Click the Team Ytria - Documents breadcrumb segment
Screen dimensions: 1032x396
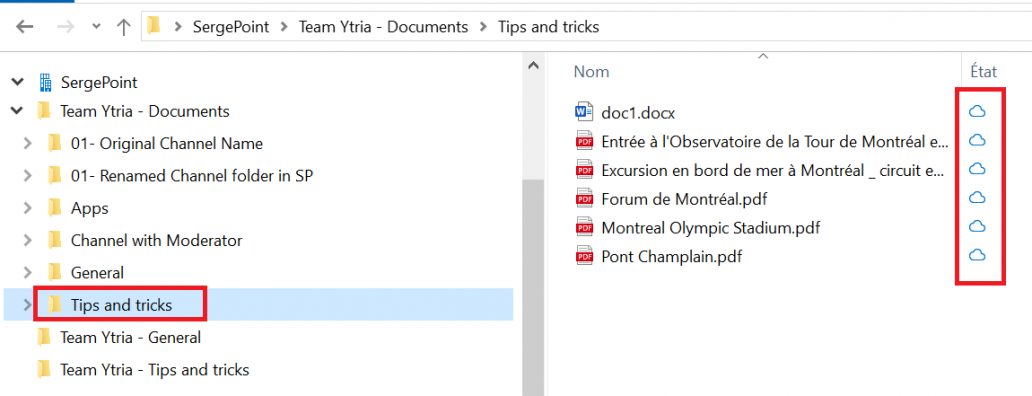click(383, 27)
